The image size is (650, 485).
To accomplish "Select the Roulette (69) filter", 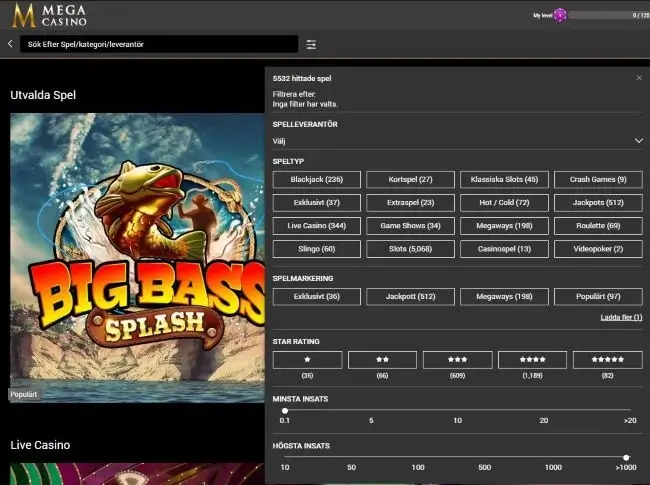I will click(x=598, y=226).
